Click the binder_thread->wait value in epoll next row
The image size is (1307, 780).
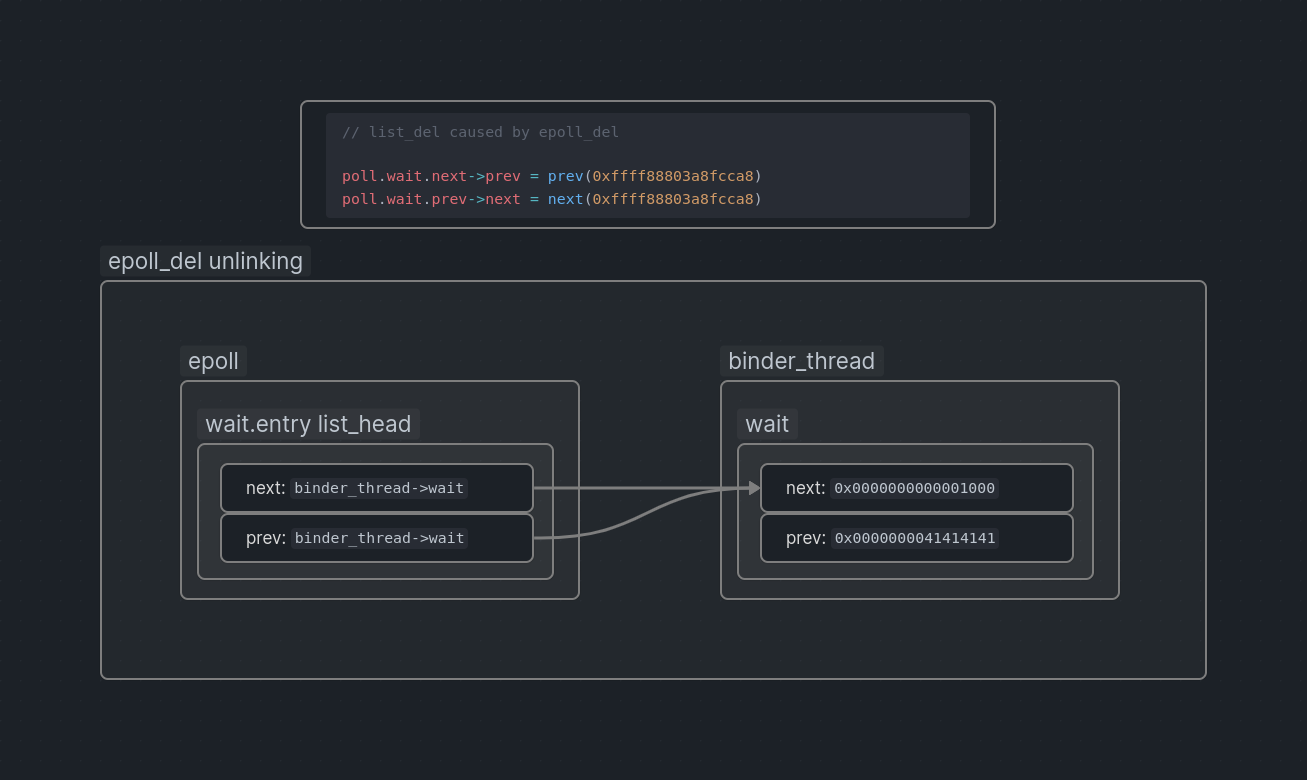pyautogui.click(x=379, y=488)
